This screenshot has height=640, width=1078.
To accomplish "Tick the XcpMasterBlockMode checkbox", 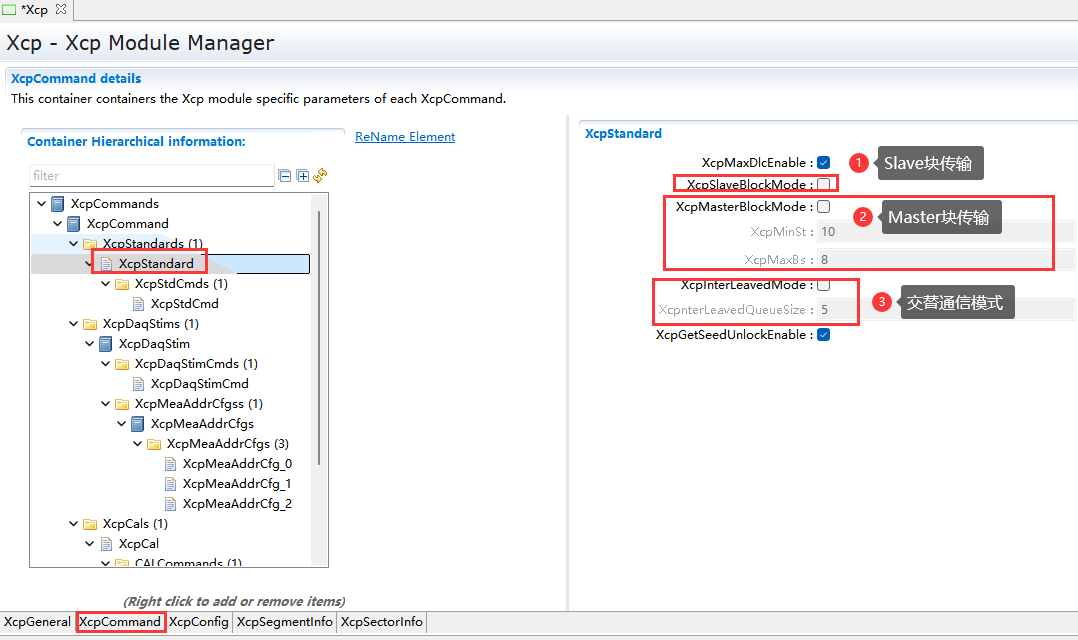I will (823, 207).
